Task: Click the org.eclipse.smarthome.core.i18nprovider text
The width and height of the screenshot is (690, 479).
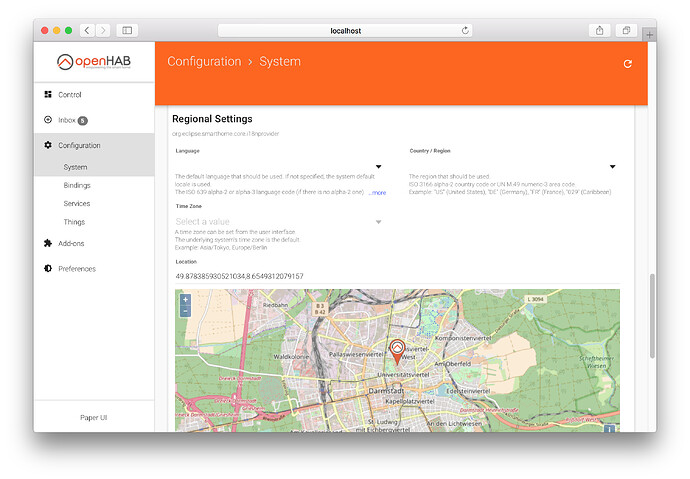Action: [x=225, y=134]
